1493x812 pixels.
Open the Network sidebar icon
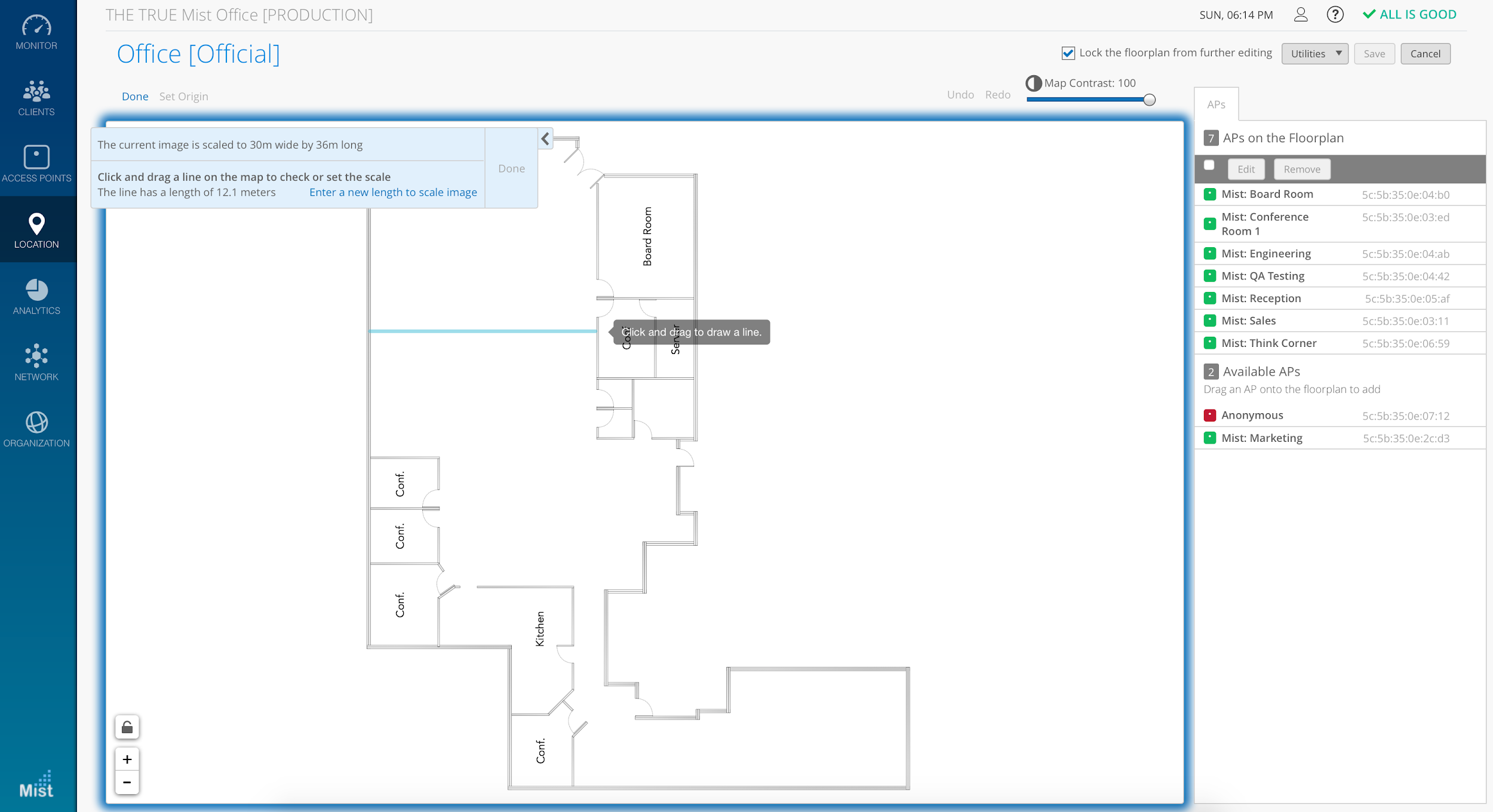click(36, 356)
